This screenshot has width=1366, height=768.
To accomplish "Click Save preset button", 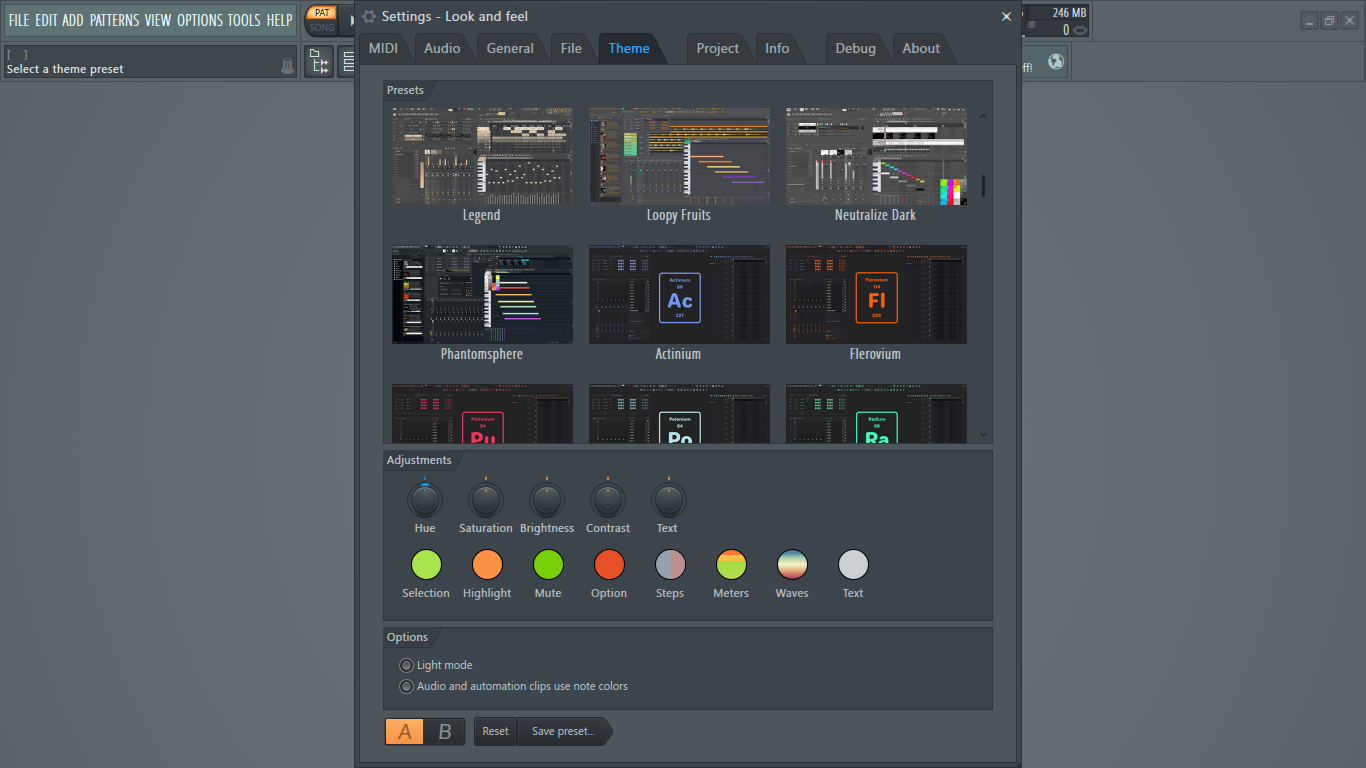I will click(x=563, y=732).
